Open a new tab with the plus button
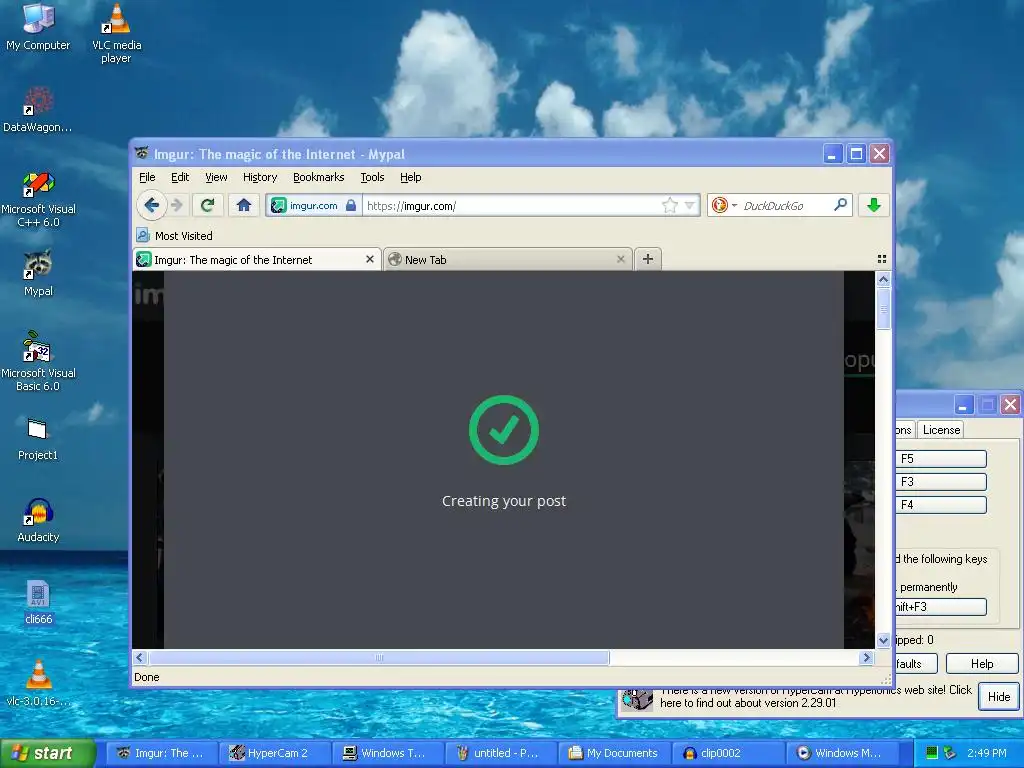The width and height of the screenshot is (1024, 768). [x=647, y=259]
